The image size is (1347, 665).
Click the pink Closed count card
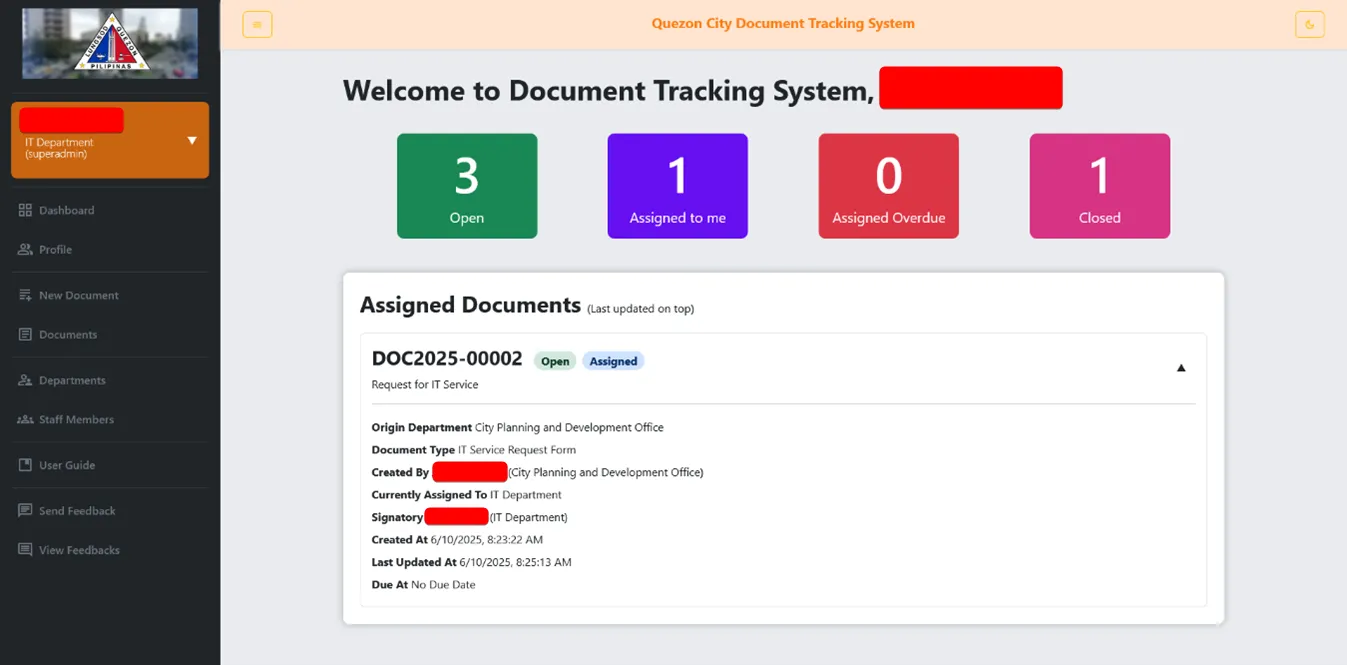1100,186
